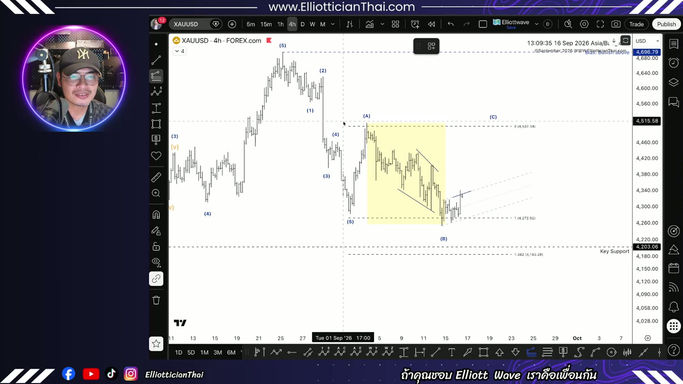Click the XAUUSD symbol search box

coord(195,24)
